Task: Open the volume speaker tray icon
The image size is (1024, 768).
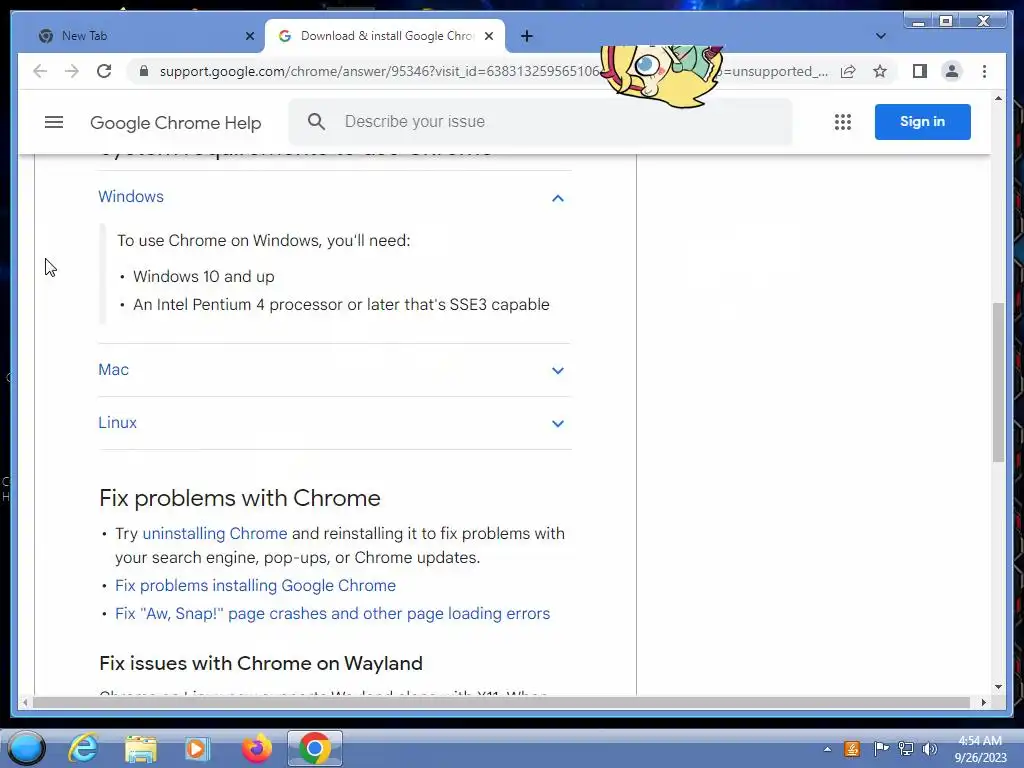Action: coord(930,749)
